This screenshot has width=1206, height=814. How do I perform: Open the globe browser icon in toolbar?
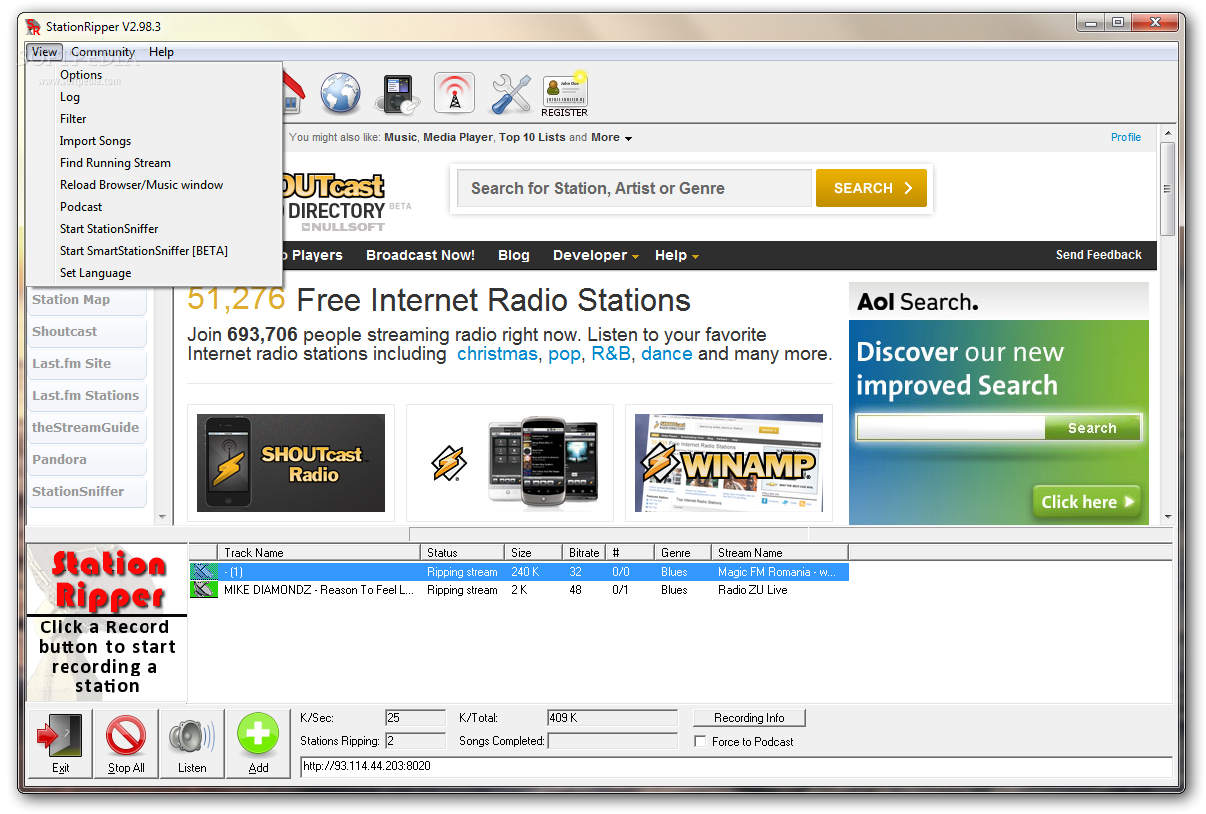click(x=340, y=93)
